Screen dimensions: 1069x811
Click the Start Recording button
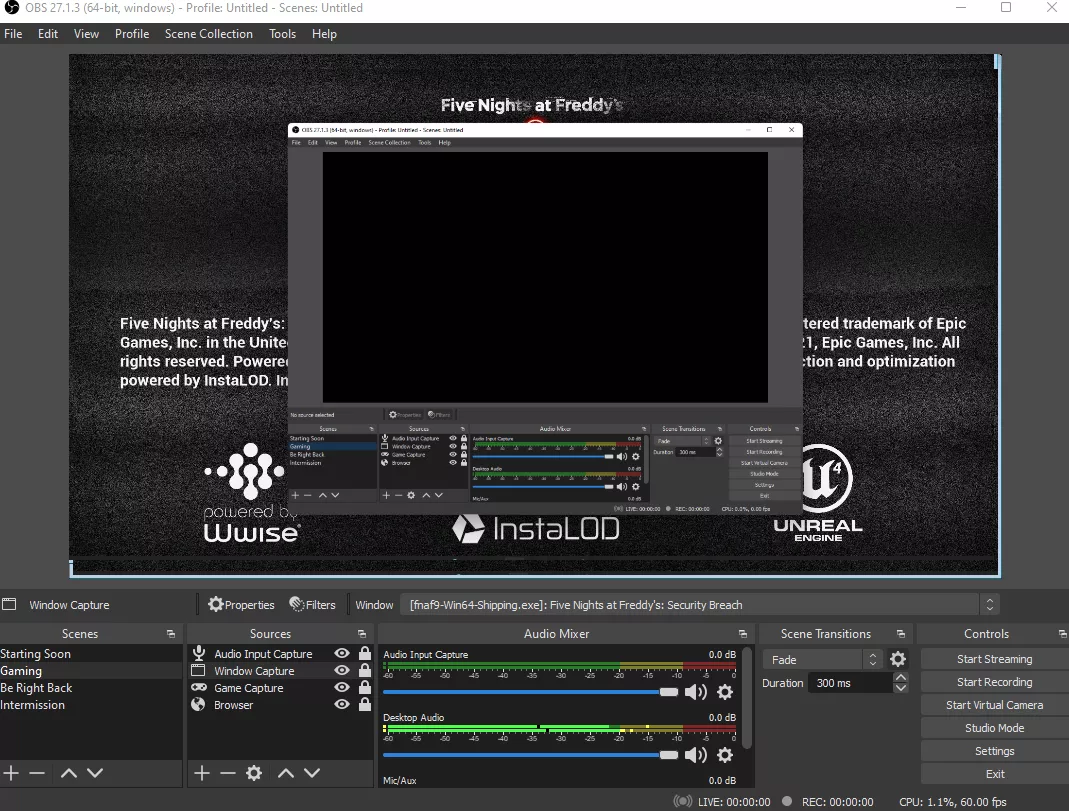pos(993,682)
